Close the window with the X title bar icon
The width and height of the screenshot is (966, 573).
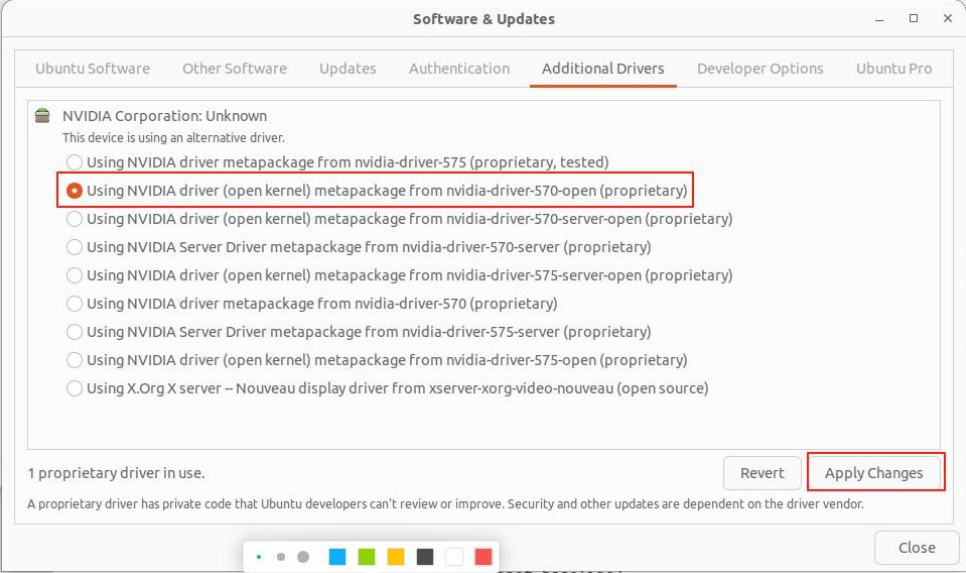(x=948, y=18)
